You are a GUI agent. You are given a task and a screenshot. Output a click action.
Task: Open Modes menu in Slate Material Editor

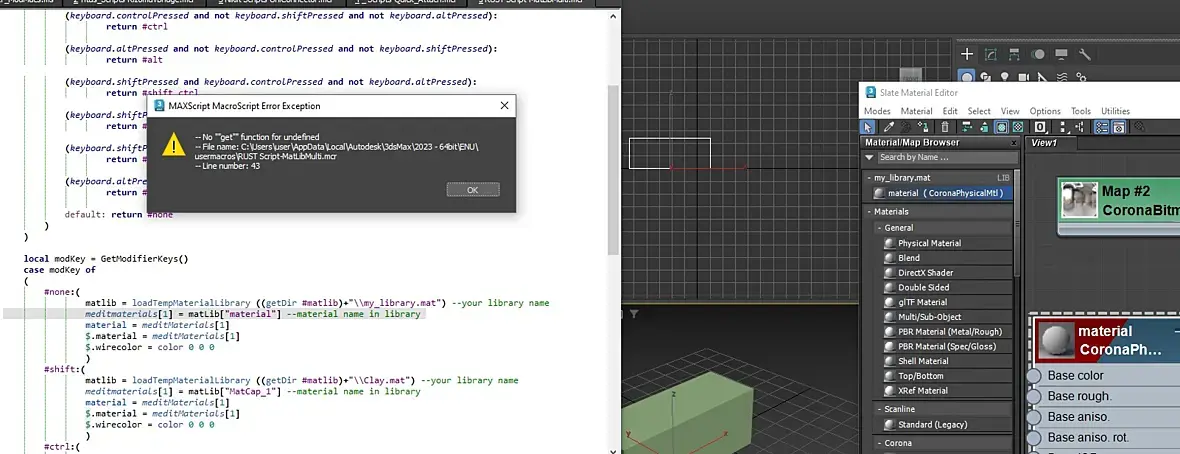(x=877, y=111)
